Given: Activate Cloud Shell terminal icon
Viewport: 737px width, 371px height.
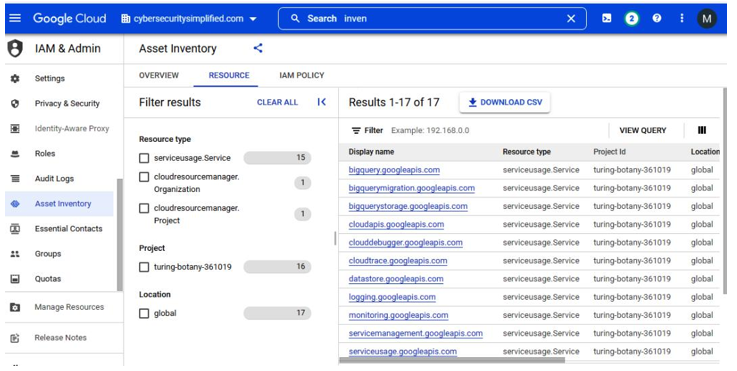Looking at the screenshot, I should (x=607, y=18).
